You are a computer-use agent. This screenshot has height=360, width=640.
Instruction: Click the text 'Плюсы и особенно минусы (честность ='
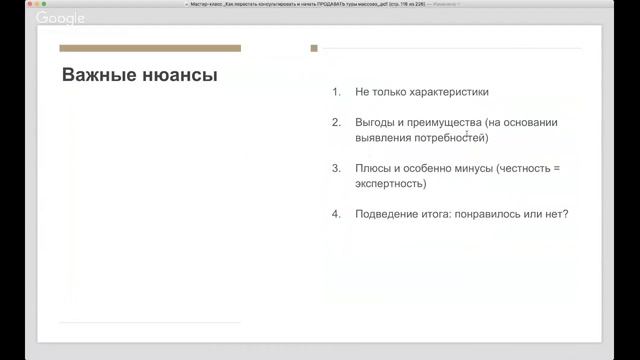click(458, 168)
